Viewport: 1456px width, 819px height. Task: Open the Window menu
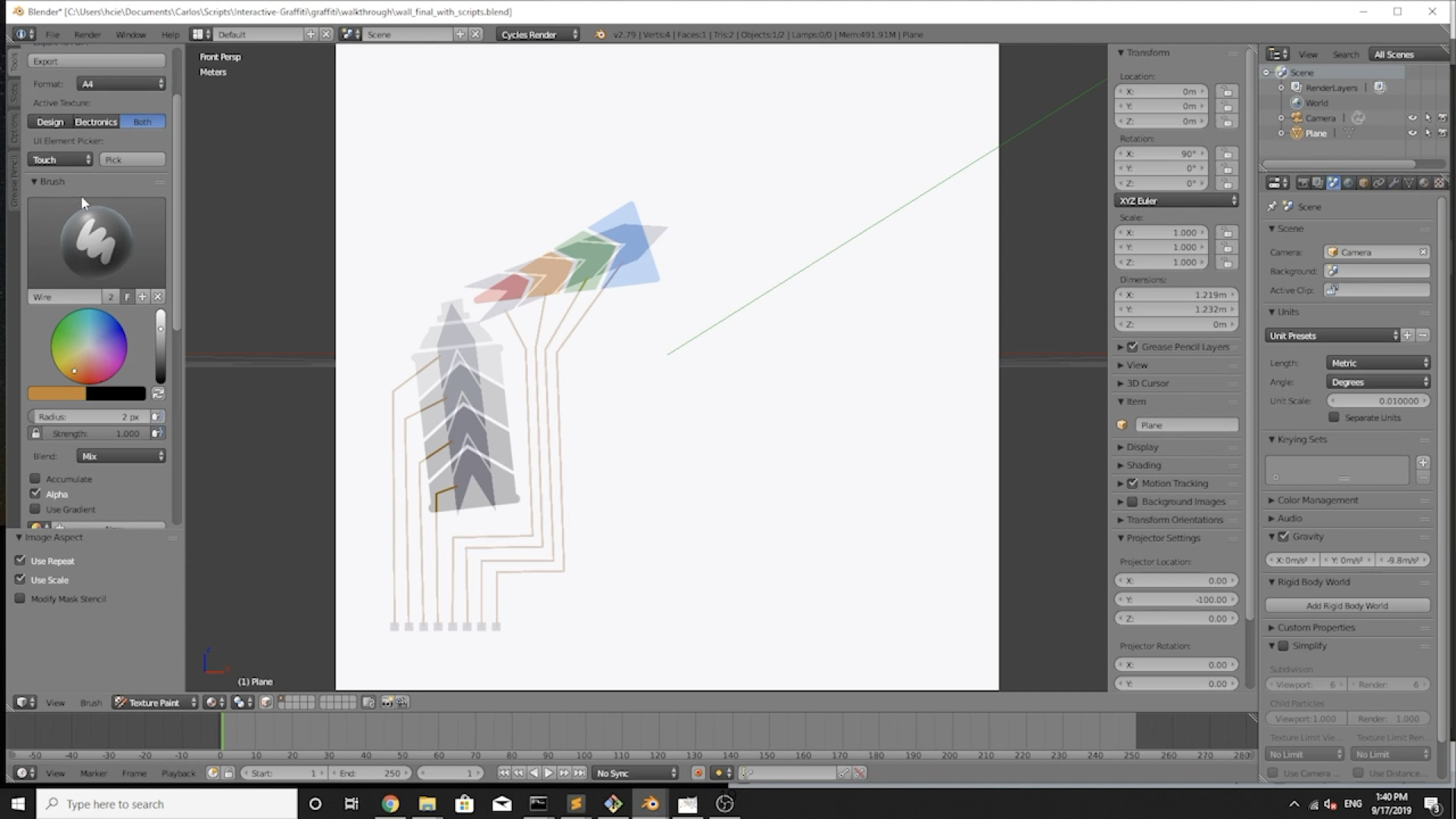pos(130,34)
